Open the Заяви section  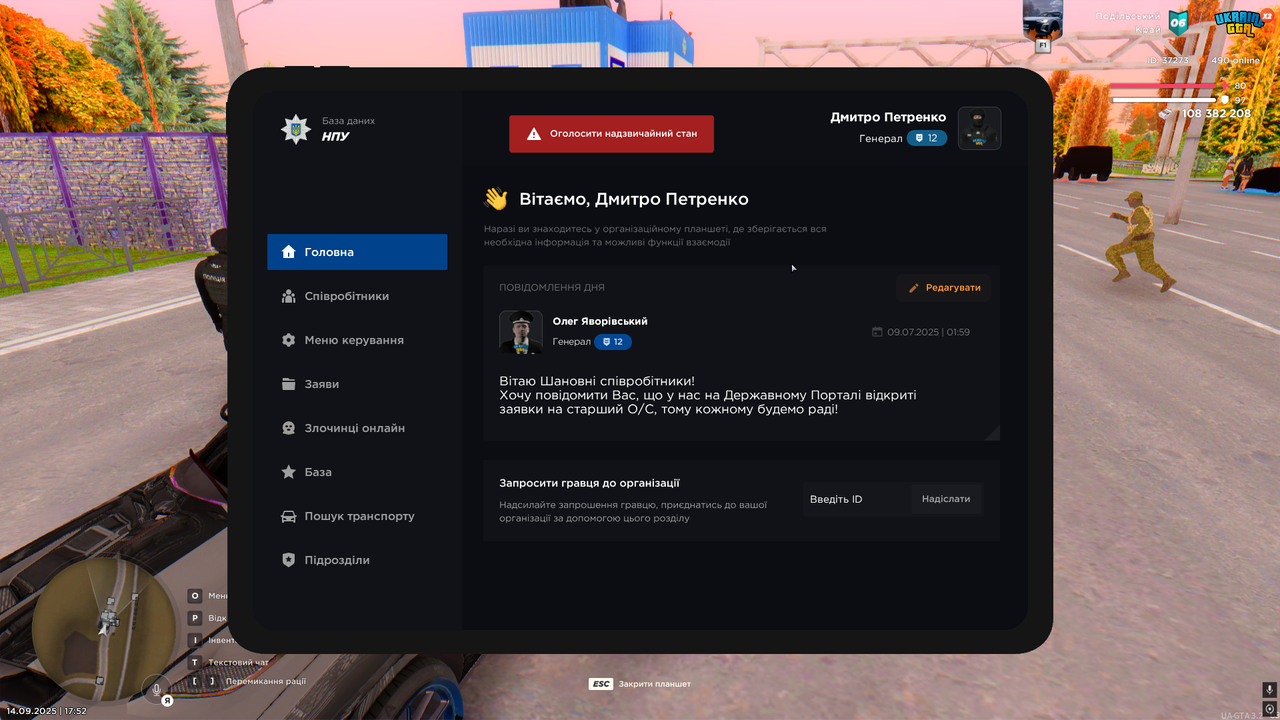pos(357,384)
